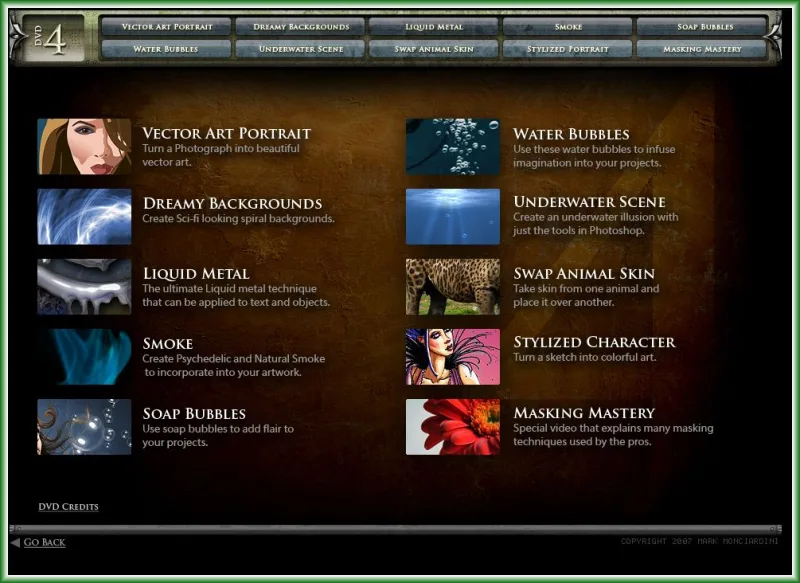Open Smoke in the top navigation bar
This screenshot has width=800, height=583.
click(x=568, y=27)
